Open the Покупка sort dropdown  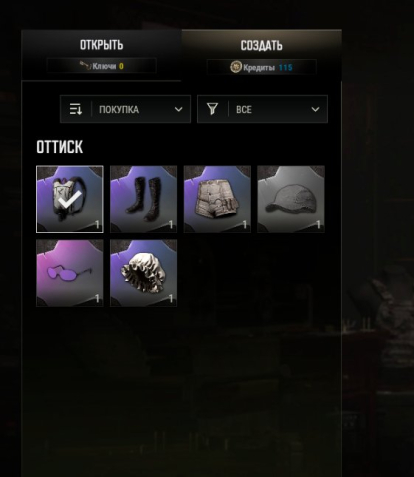pyautogui.click(x=126, y=109)
